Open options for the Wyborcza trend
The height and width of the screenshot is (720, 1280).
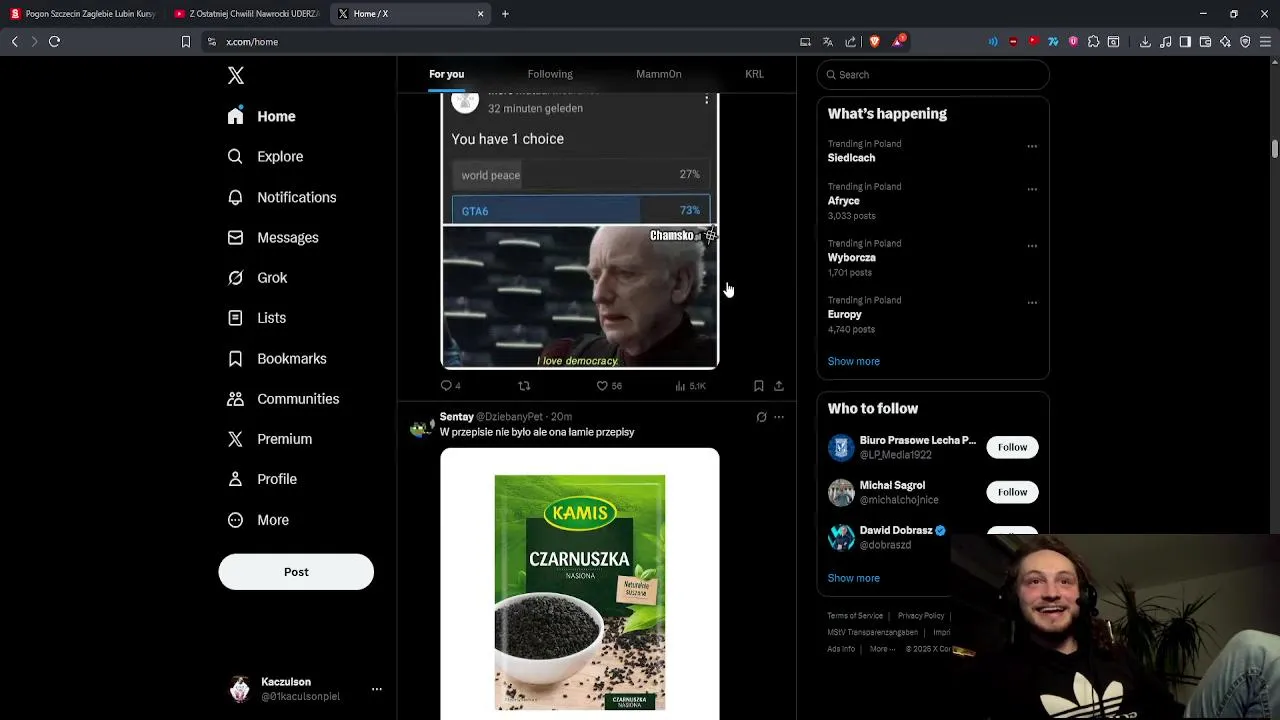click(x=1032, y=246)
